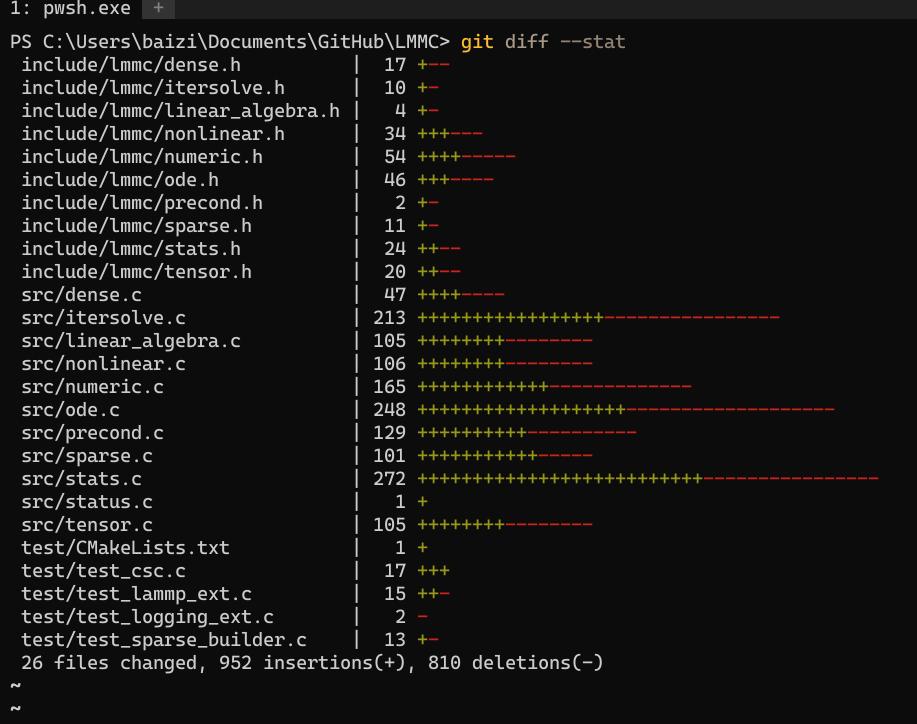
Task: Click the include/lmmc/numeric.h file line
Action: (268, 157)
